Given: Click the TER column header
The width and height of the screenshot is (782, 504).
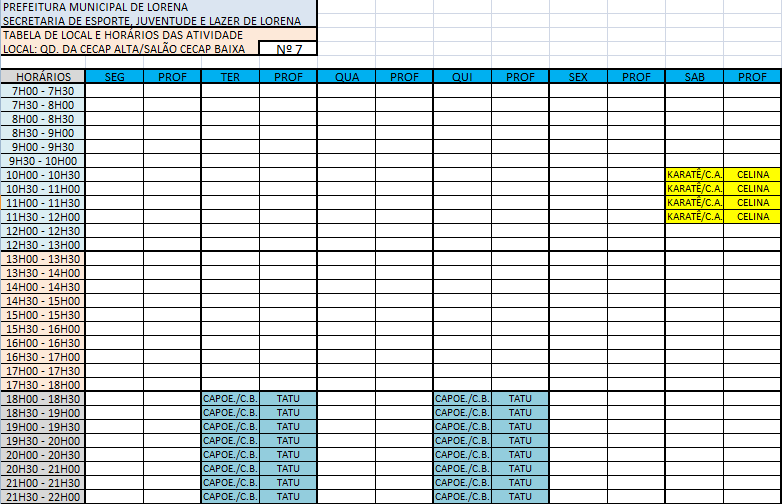Looking at the screenshot, I should point(230,77).
